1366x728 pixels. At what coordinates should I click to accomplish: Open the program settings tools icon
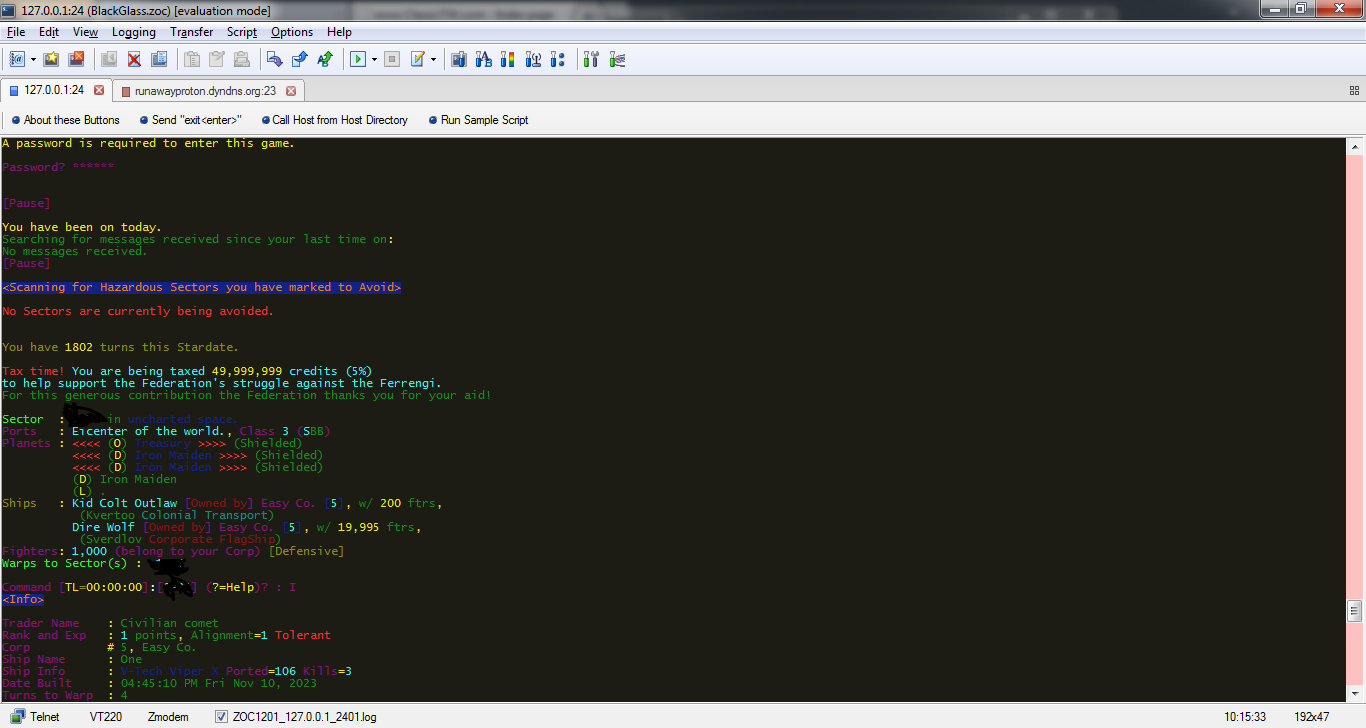click(591, 59)
